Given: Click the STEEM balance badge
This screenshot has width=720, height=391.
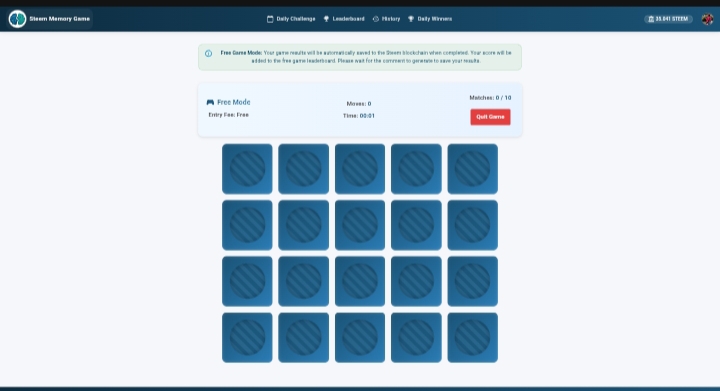Looking at the screenshot, I should pyautogui.click(x=668, y=19).
